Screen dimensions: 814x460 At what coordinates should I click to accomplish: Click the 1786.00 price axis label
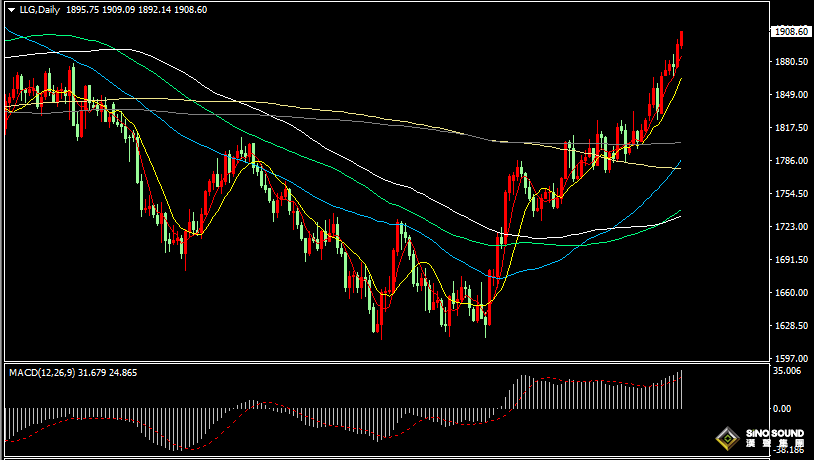click(x=791, y=160)
